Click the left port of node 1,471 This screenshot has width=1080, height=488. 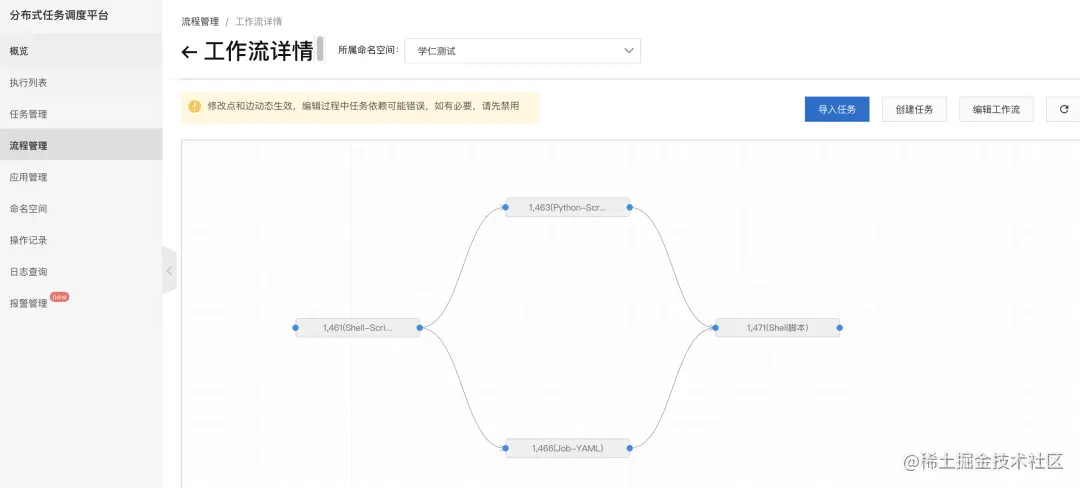point(716,328)
